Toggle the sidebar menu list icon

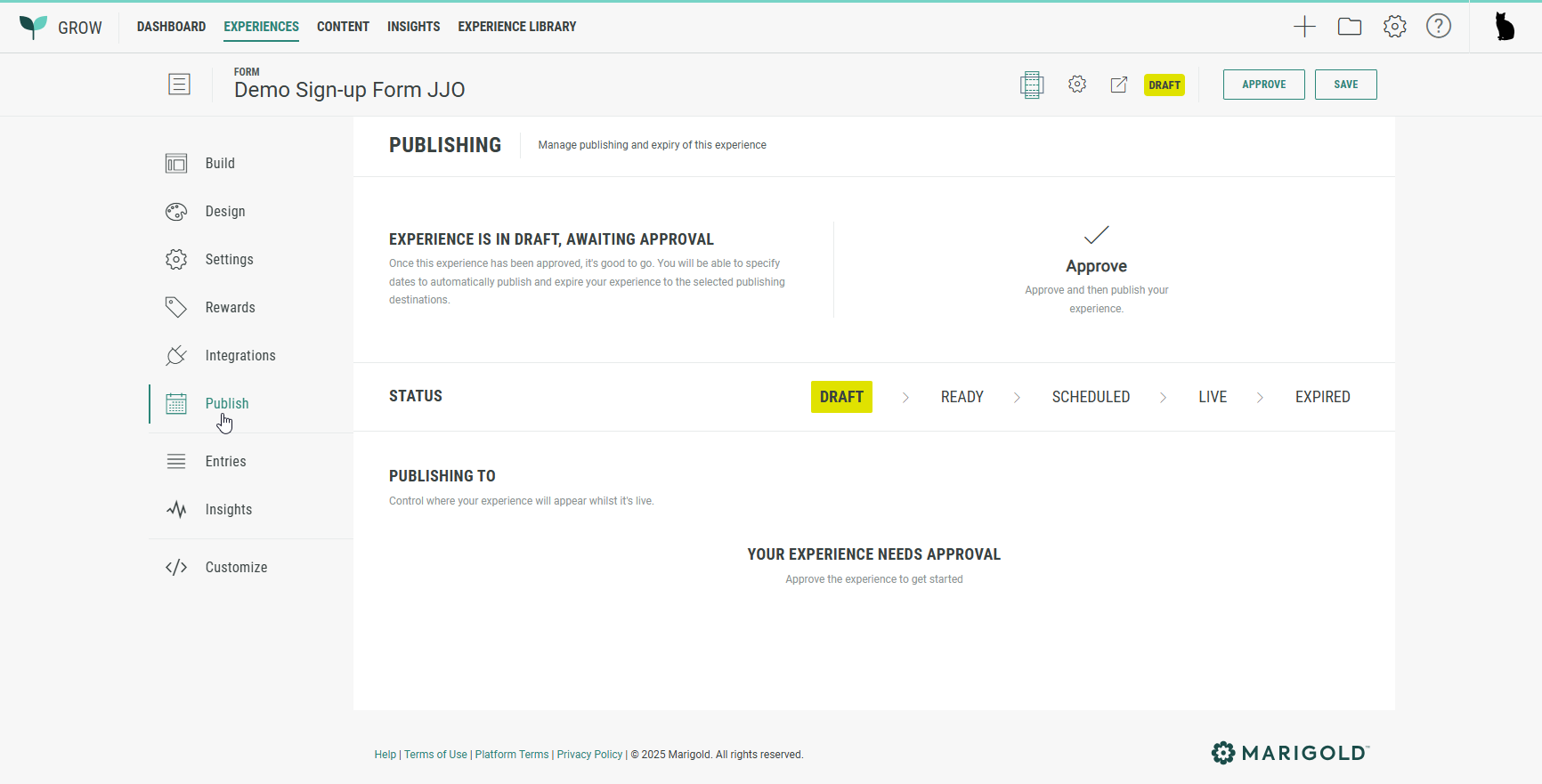click(179, 85)
